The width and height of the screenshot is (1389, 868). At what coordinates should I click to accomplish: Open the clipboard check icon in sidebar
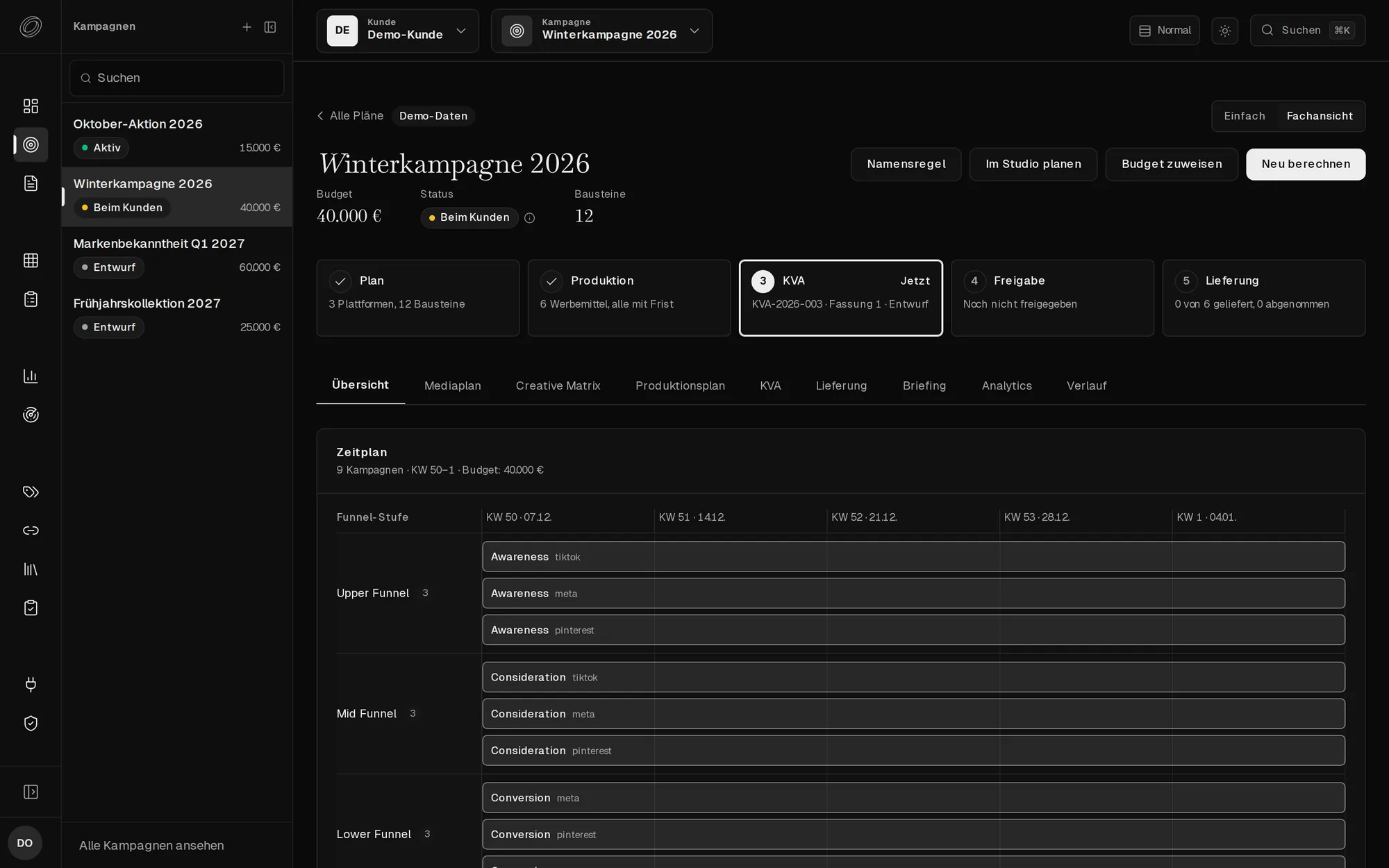pos(31,608)
